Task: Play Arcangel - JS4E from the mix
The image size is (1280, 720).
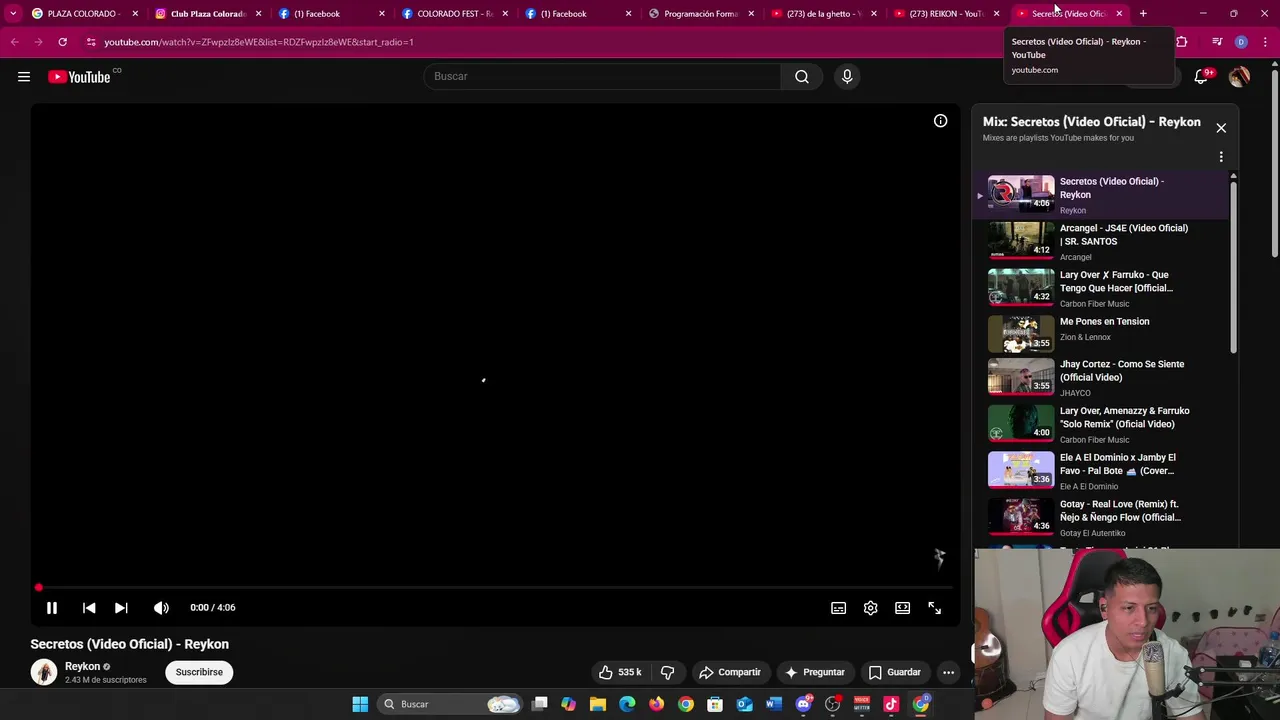Action: 1100,241
